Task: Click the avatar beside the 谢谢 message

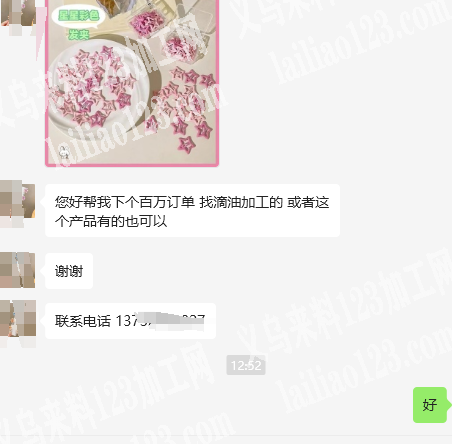Action: (17, 270)
